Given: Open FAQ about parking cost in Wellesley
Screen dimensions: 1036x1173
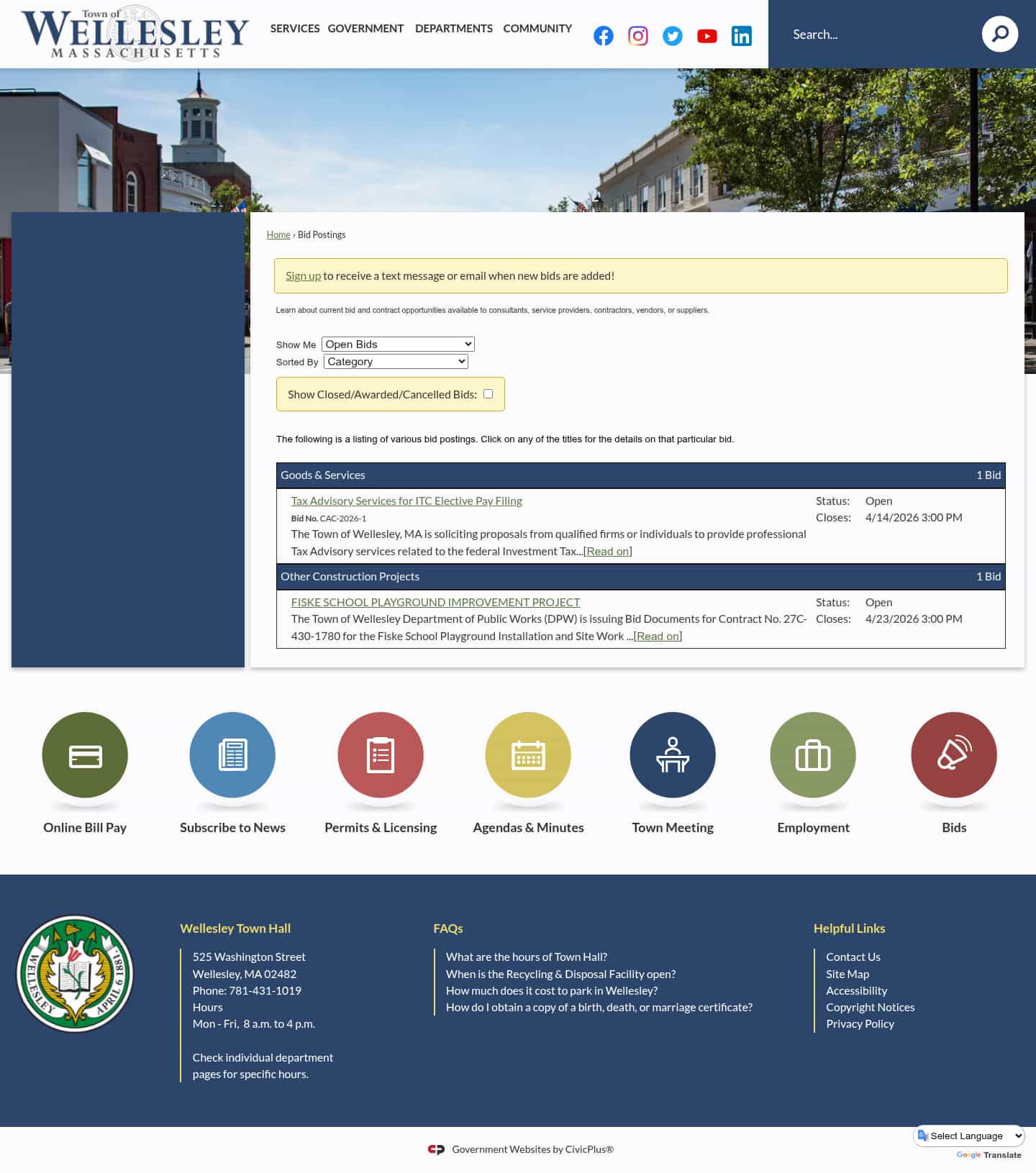Looking at the screenshot, I should 552,990.
